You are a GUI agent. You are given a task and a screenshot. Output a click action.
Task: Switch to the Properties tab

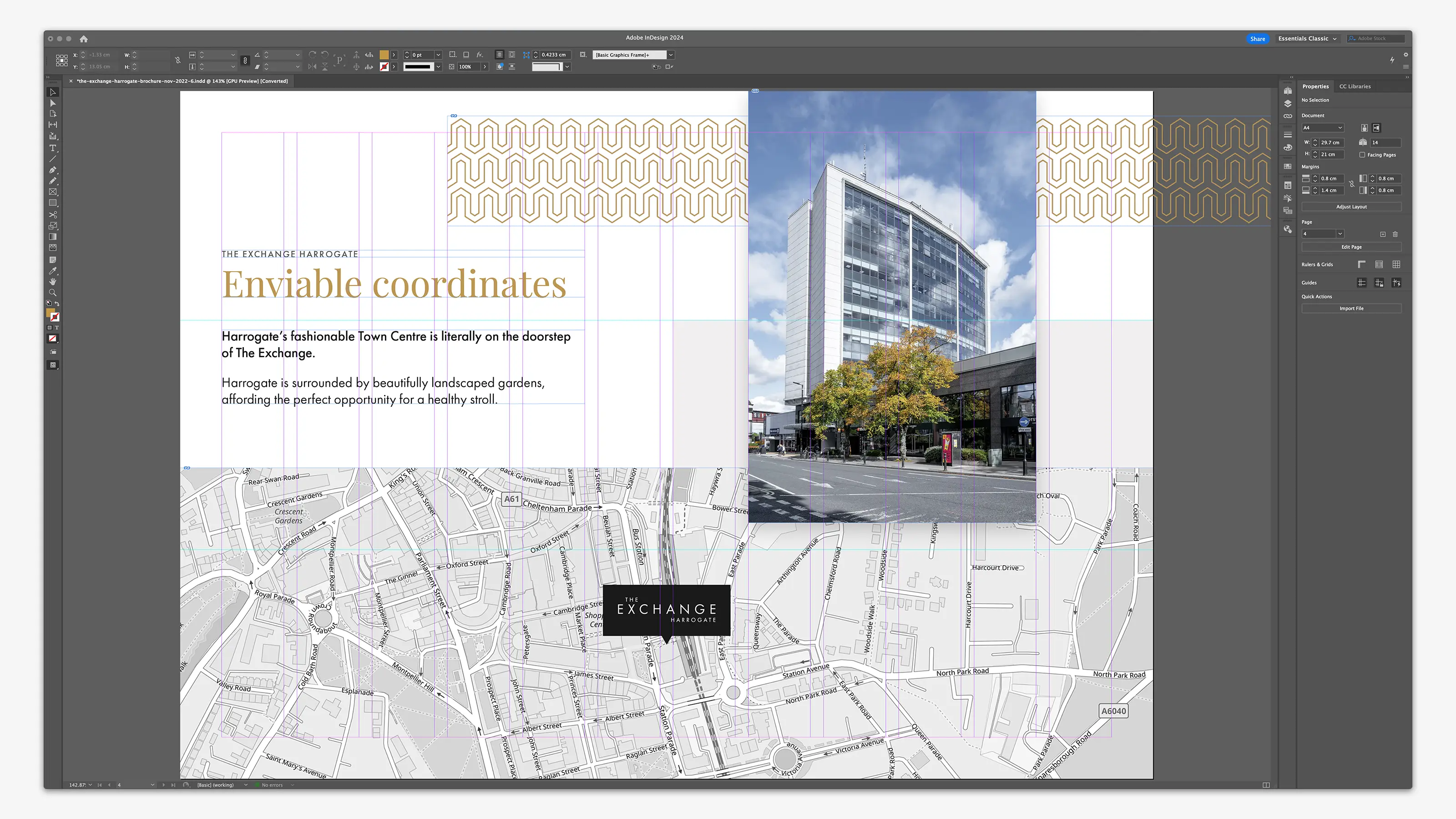point(1315,86)
